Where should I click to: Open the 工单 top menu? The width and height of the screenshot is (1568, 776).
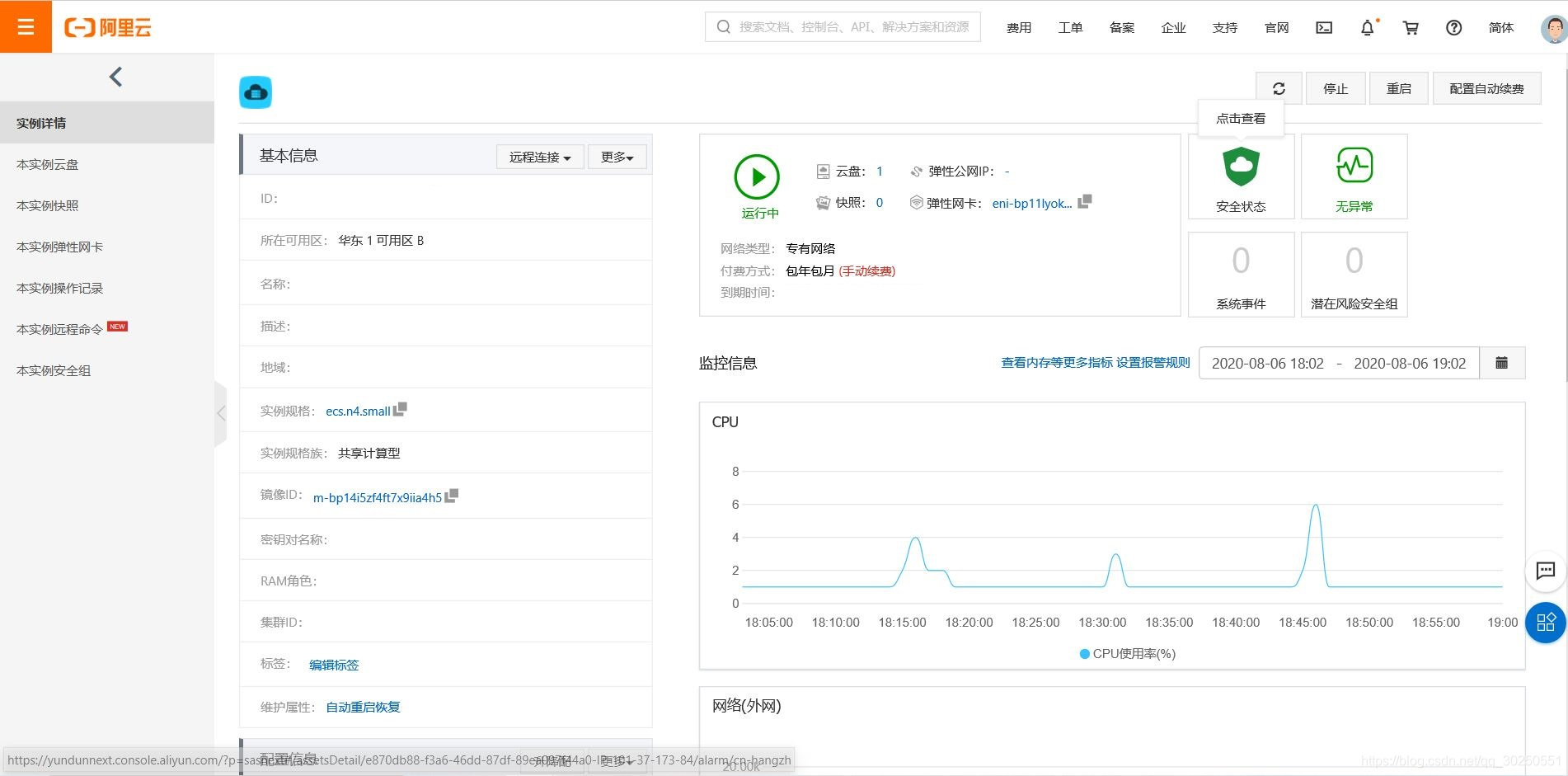(x=1070, y=27)
